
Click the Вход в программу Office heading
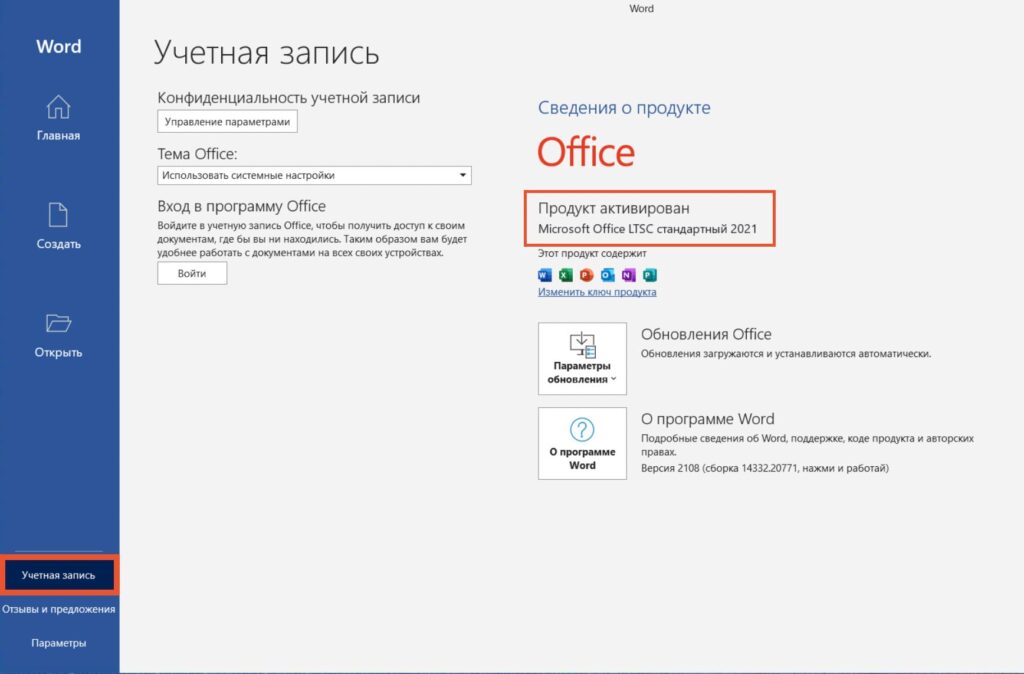click(242, 206)
